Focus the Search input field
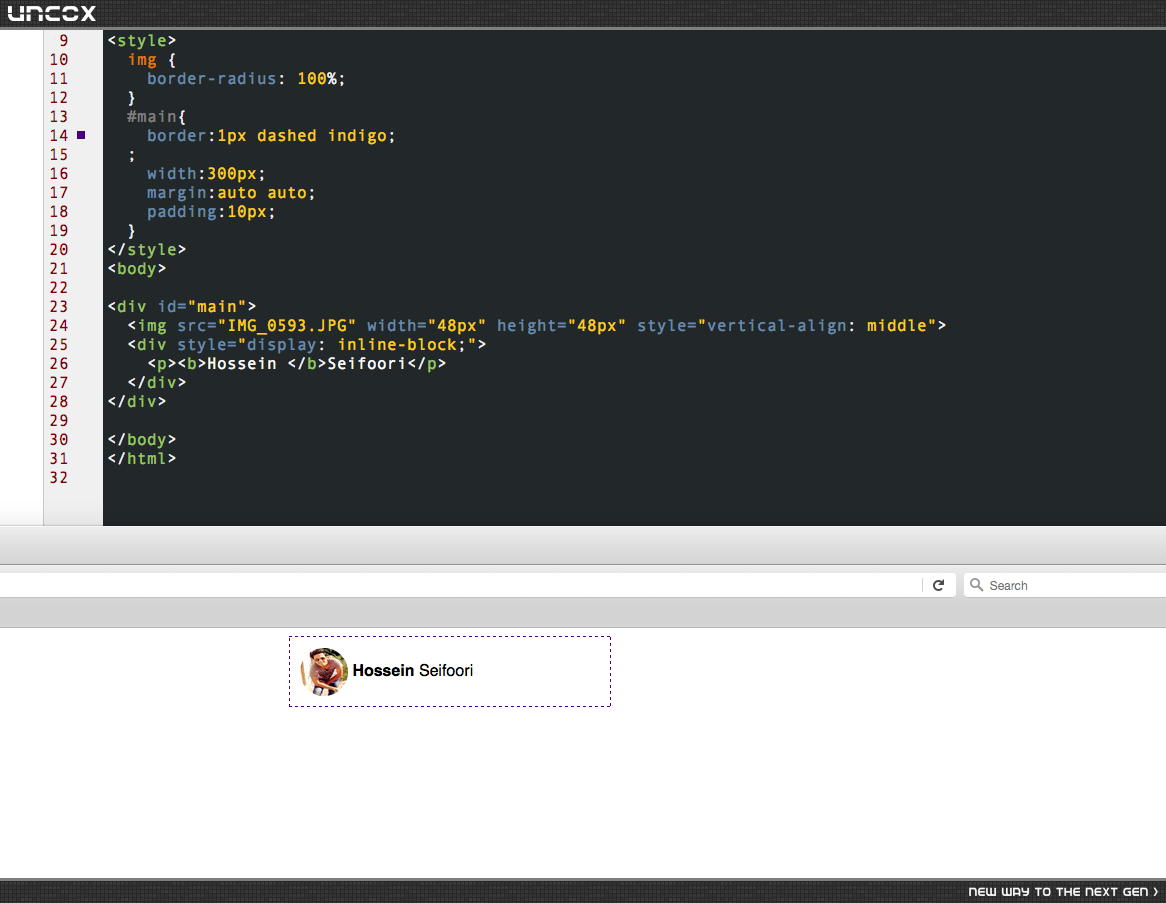The image size is (1166, 903). click(x=1065, y=585)
